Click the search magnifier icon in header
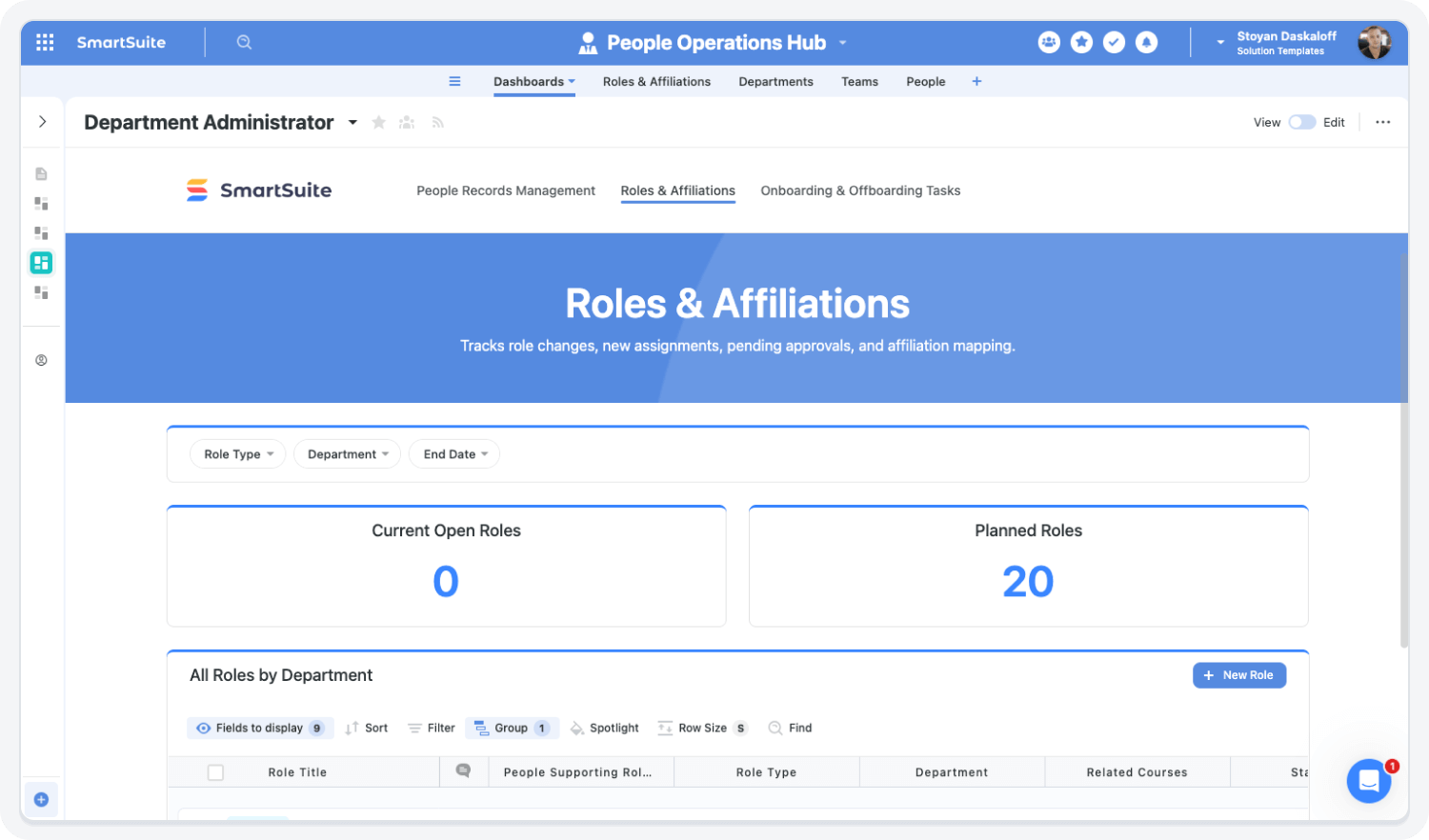1429x840 pixels. pos(244,42)
